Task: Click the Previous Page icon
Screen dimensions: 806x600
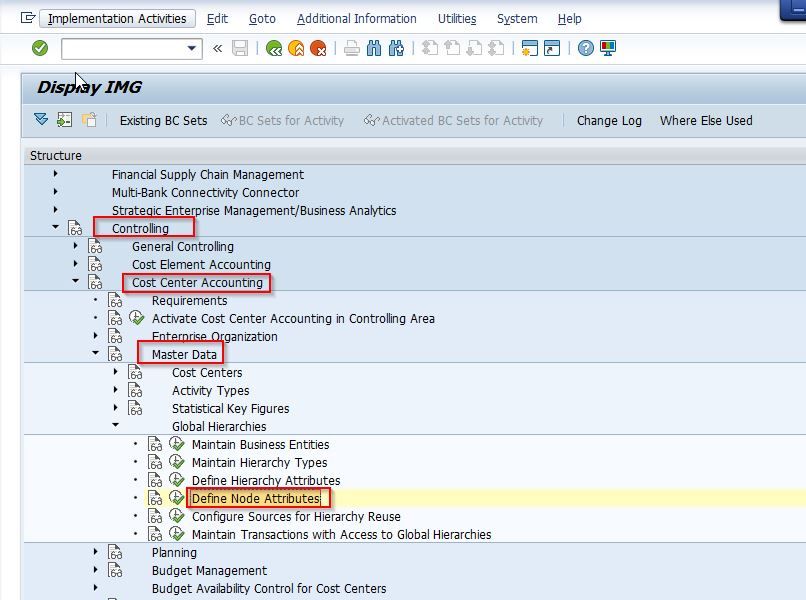Action: (452, 48)
